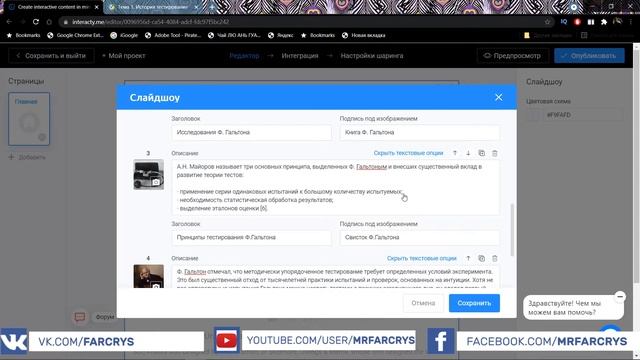Open a new browser tab

click(212, 7)
